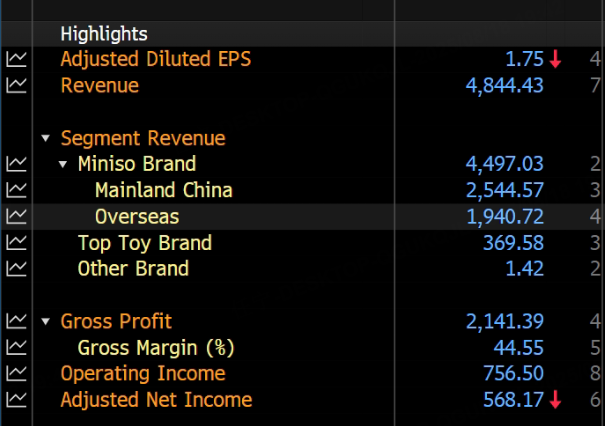605x426 pixels.
Task: Select the Gross Margin (%) label
Action: 156,348
